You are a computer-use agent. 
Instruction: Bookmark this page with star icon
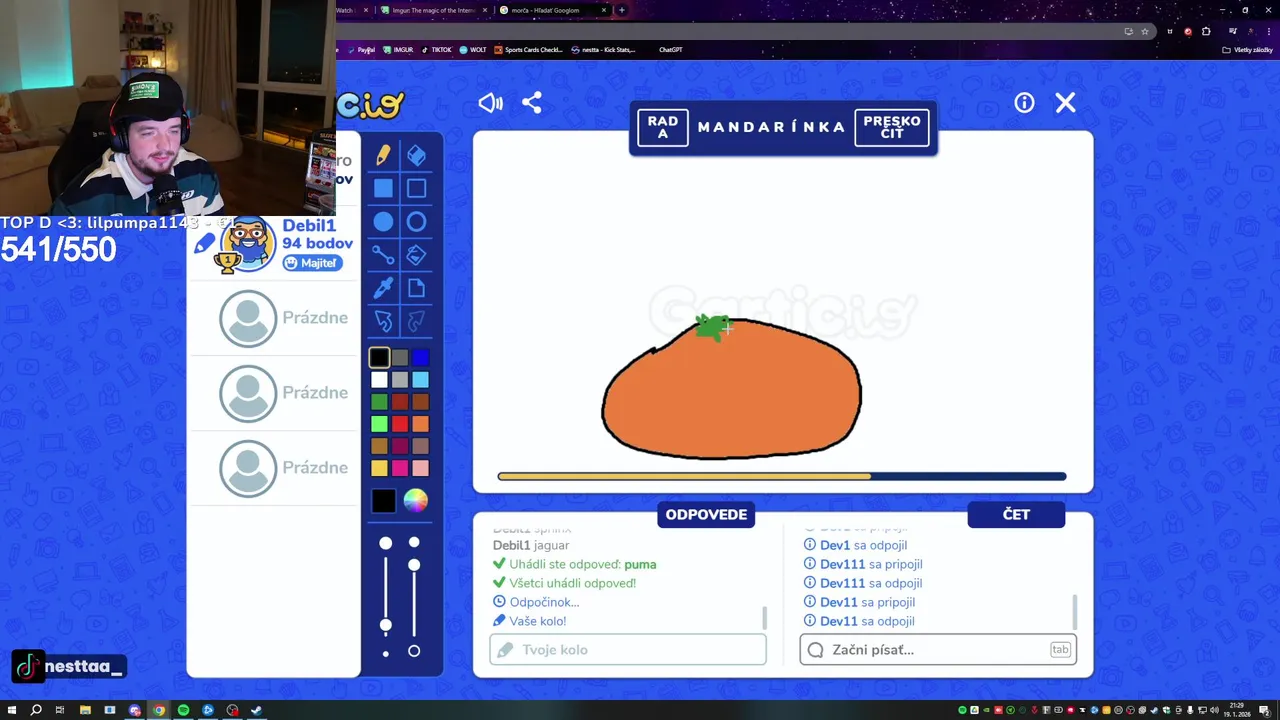tap(1145, 31)
